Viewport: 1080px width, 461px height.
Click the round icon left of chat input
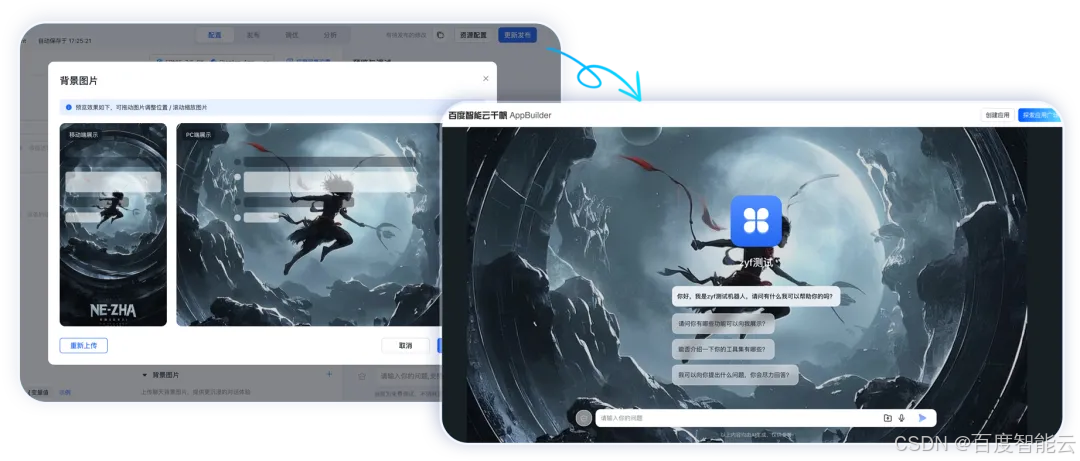pyautogui.click(x=583, y=418)
